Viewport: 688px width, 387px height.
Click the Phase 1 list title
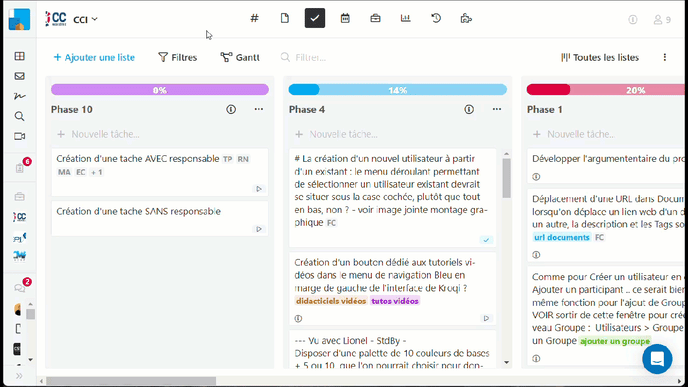click(x=545, y=110)
